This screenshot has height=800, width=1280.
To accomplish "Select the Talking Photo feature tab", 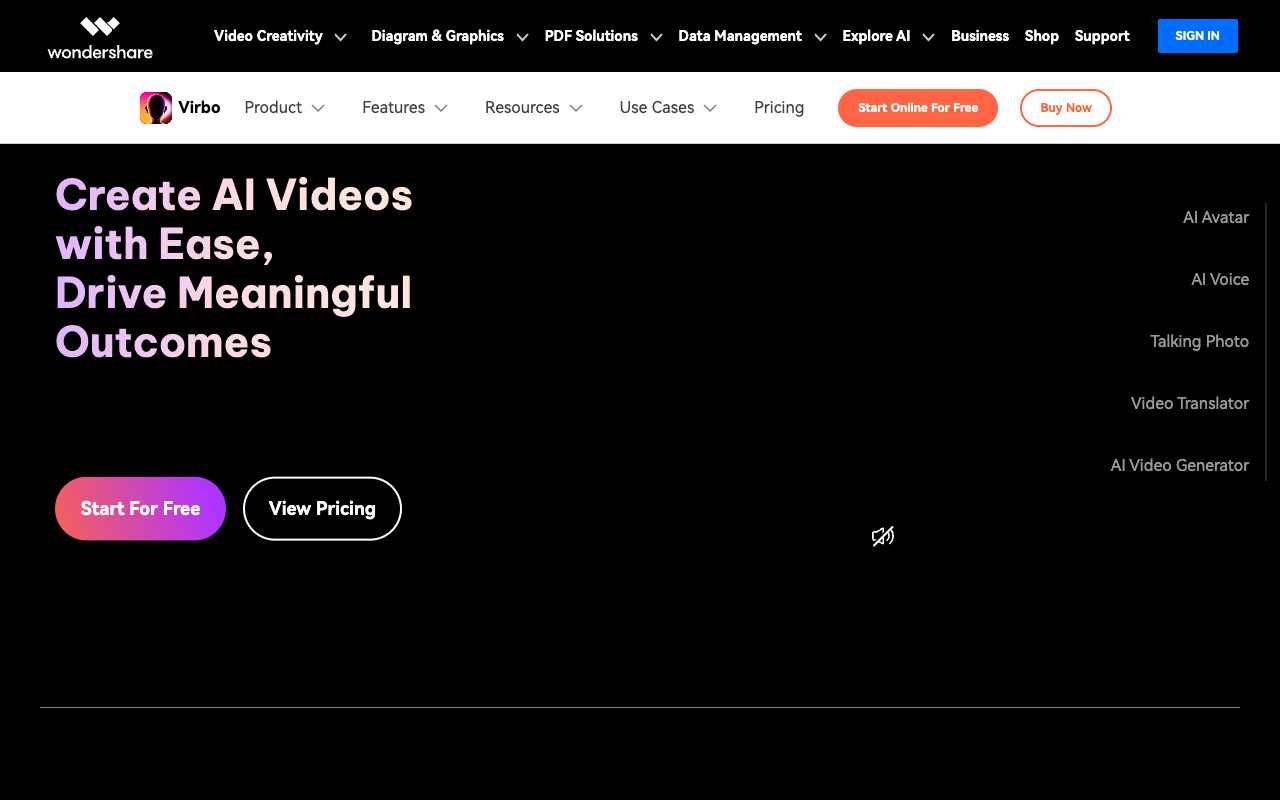I will pyautogui.click(x=1199, y=342).
